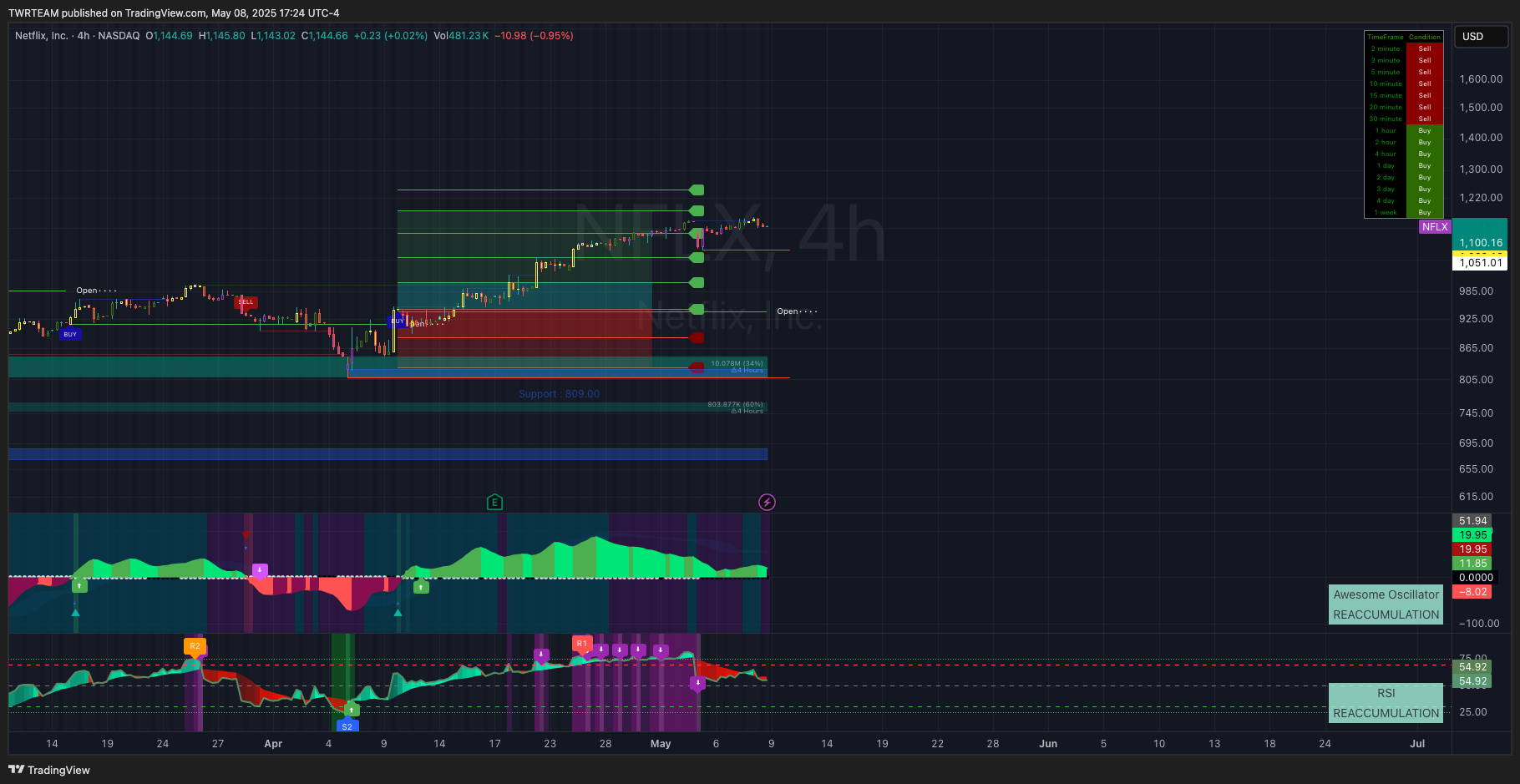Click the Awesome Oscillator REACCUMULATION label
The image size is (1520, 784).
tap(1386, 604)
